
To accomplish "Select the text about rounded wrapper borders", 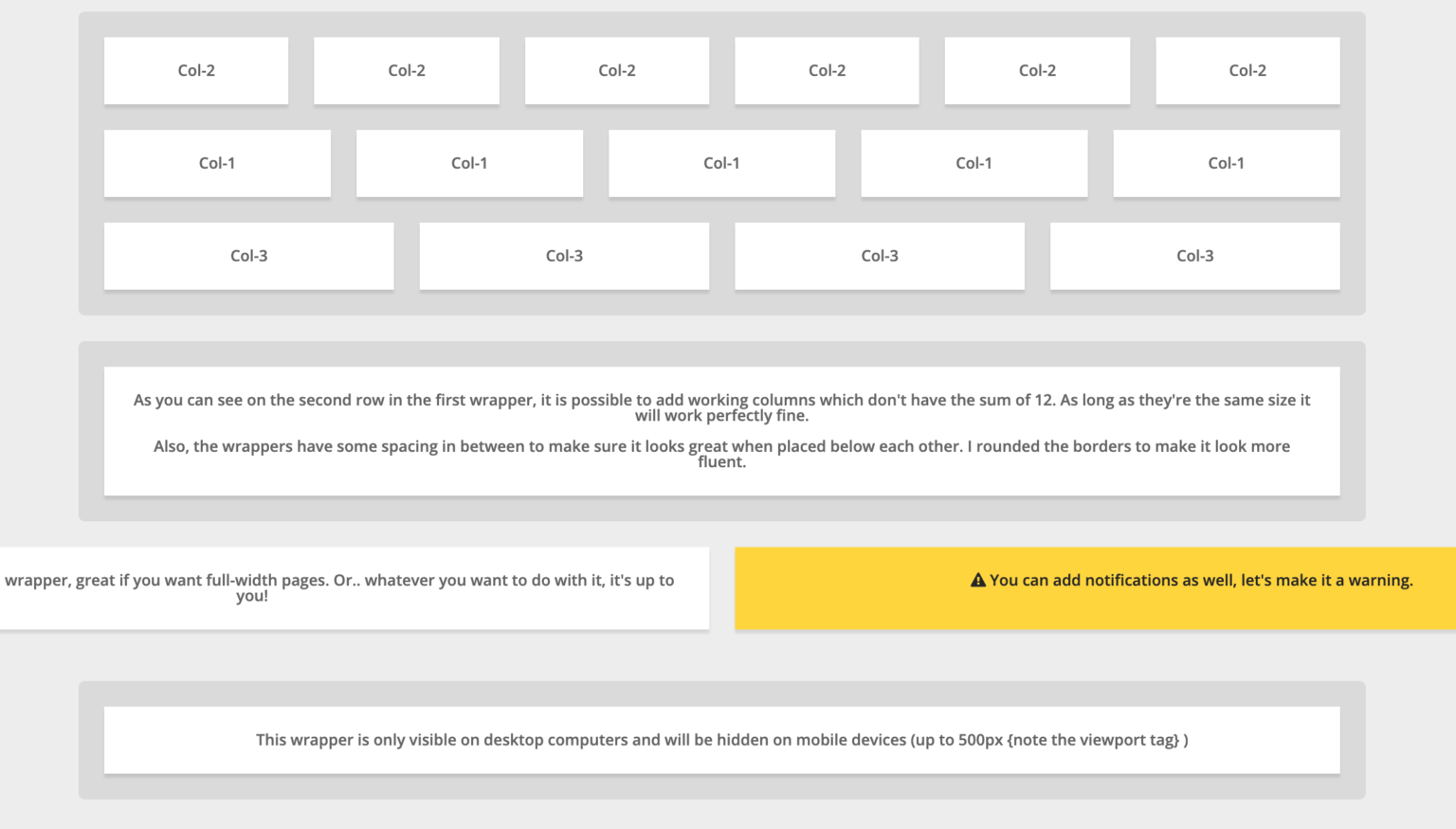I will [x=721, y=454].
